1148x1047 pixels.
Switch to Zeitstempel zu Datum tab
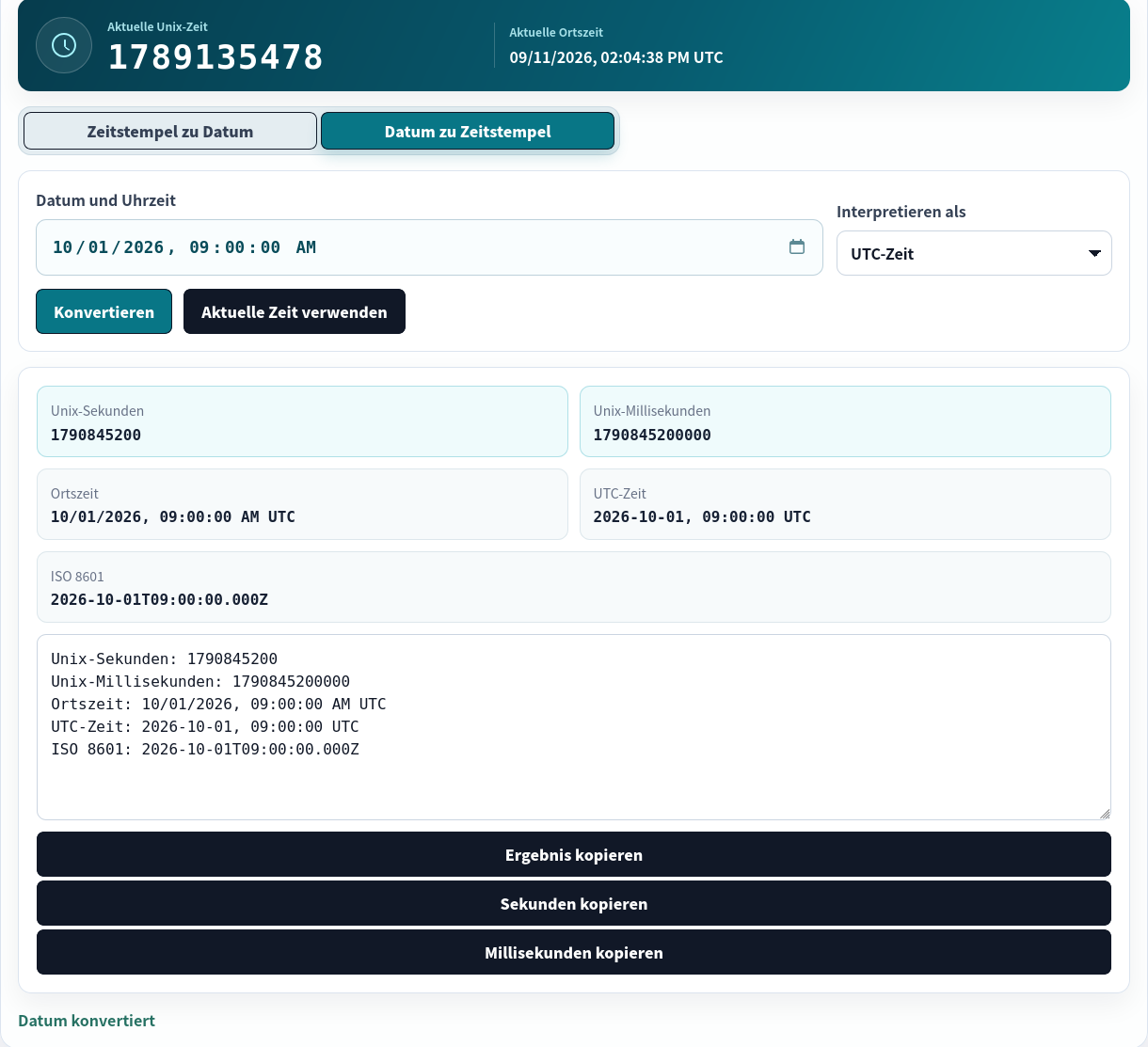pos(170,131)
